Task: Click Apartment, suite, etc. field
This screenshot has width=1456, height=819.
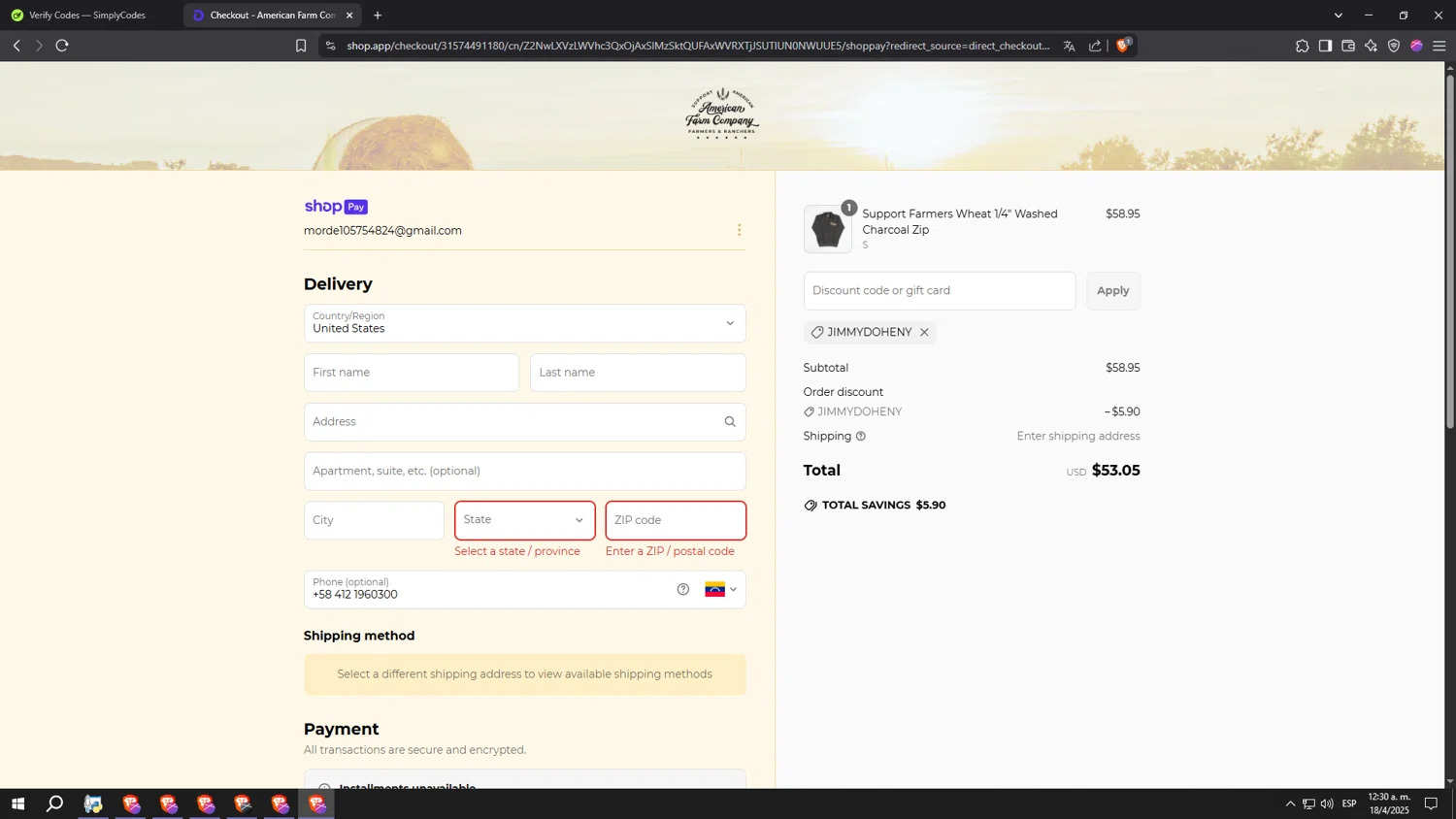Action: (x=524, y=472)
